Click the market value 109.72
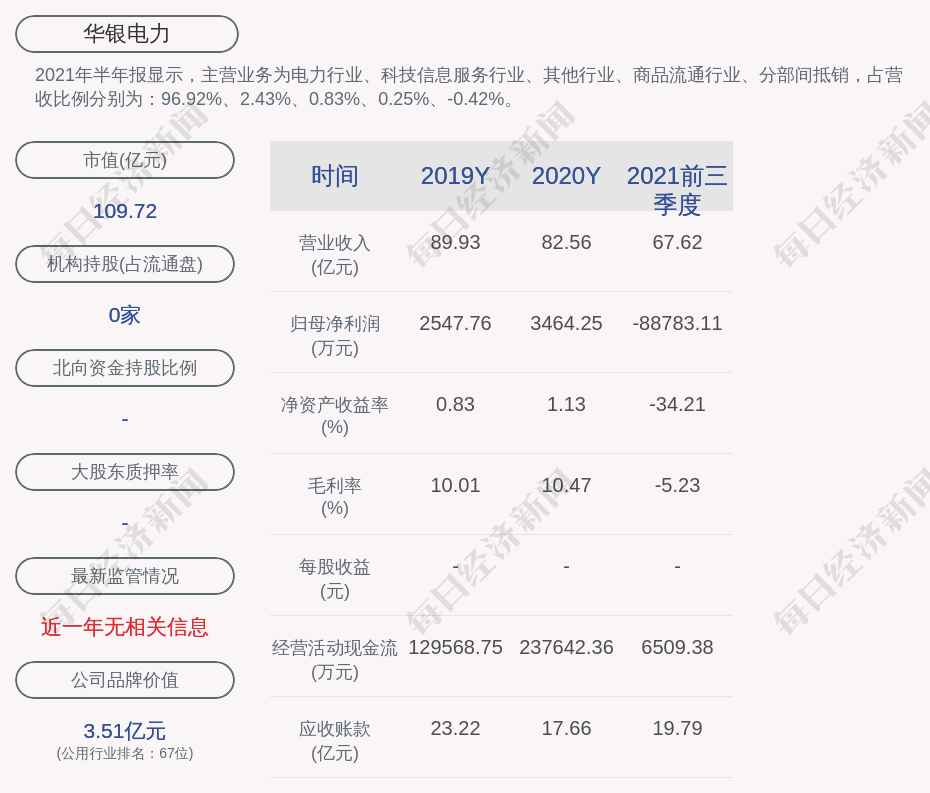930x793 pixels. pyautogui.click(x=125, y=211)
